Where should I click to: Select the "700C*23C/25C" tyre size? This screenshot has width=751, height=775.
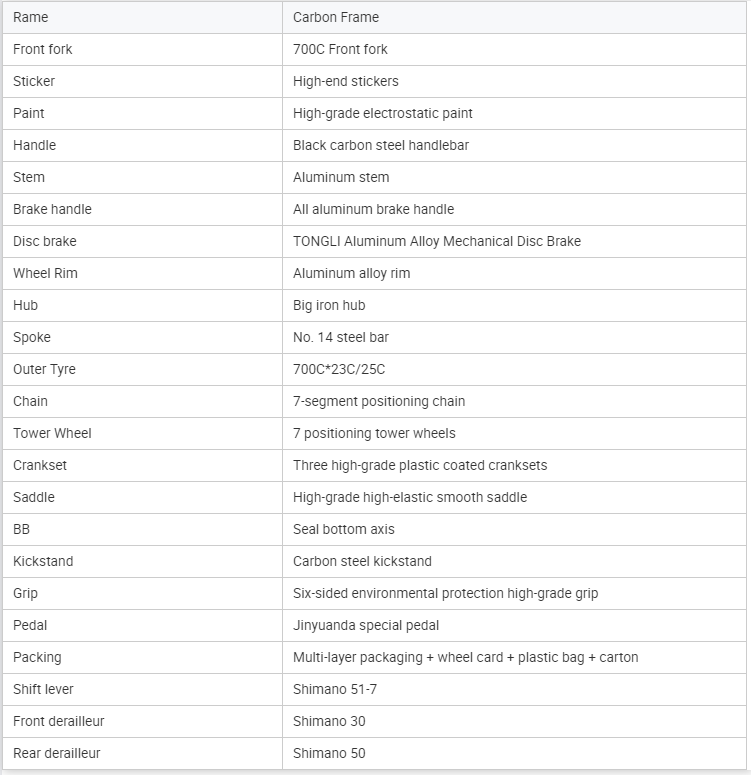[x=339, y=369]
